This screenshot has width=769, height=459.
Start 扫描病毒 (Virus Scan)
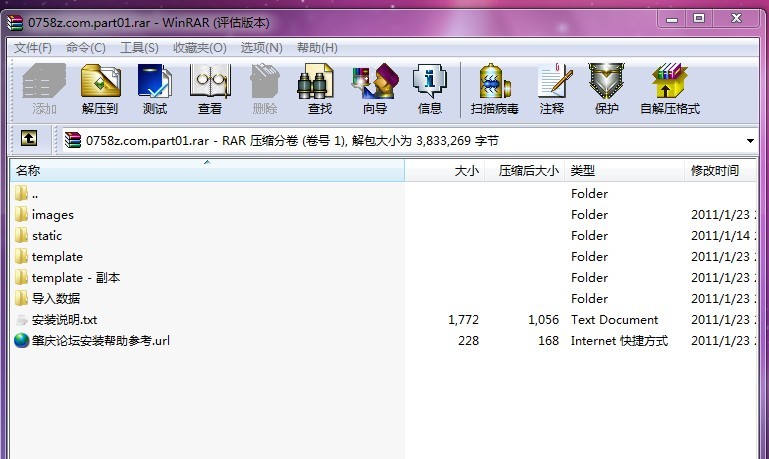pos(494,89)
